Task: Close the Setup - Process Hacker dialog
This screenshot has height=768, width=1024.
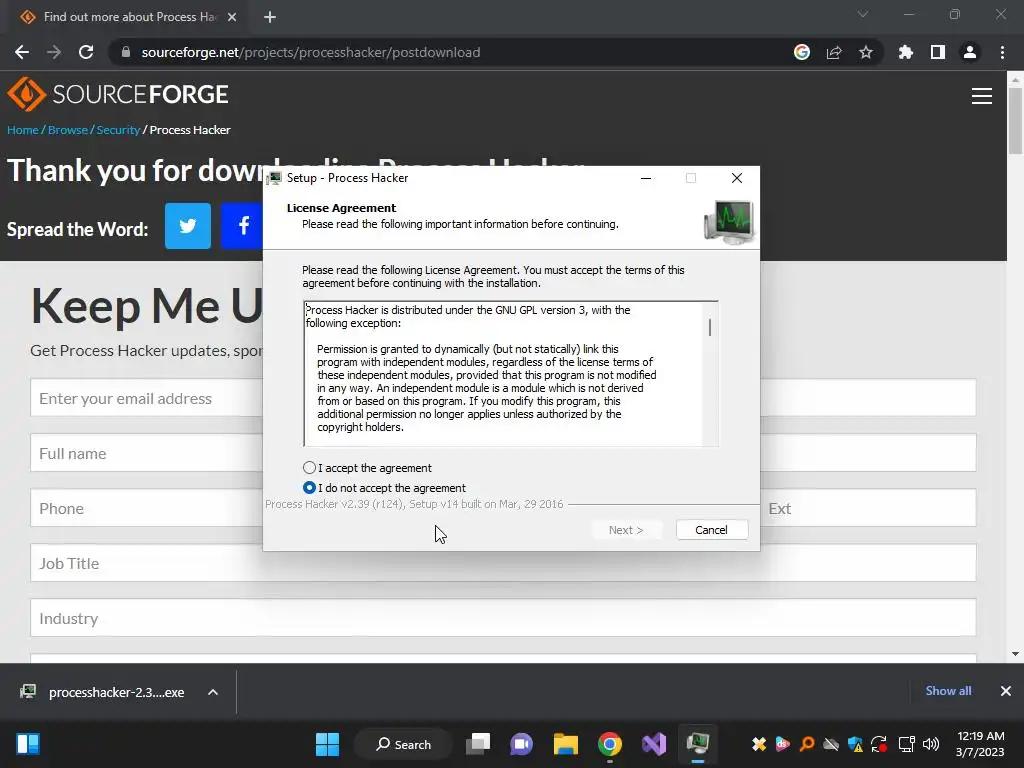Action: tap(737, 178)
